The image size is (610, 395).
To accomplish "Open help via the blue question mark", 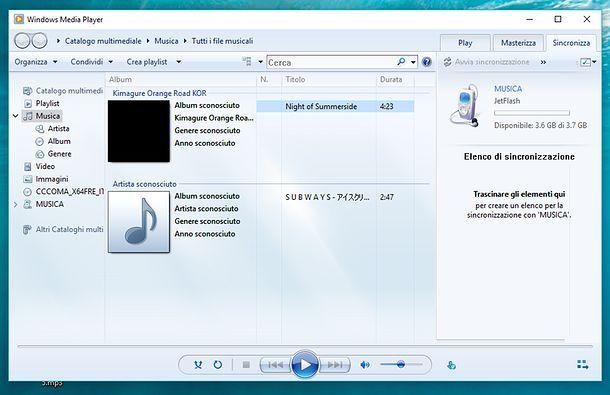I will click(427, 62).
